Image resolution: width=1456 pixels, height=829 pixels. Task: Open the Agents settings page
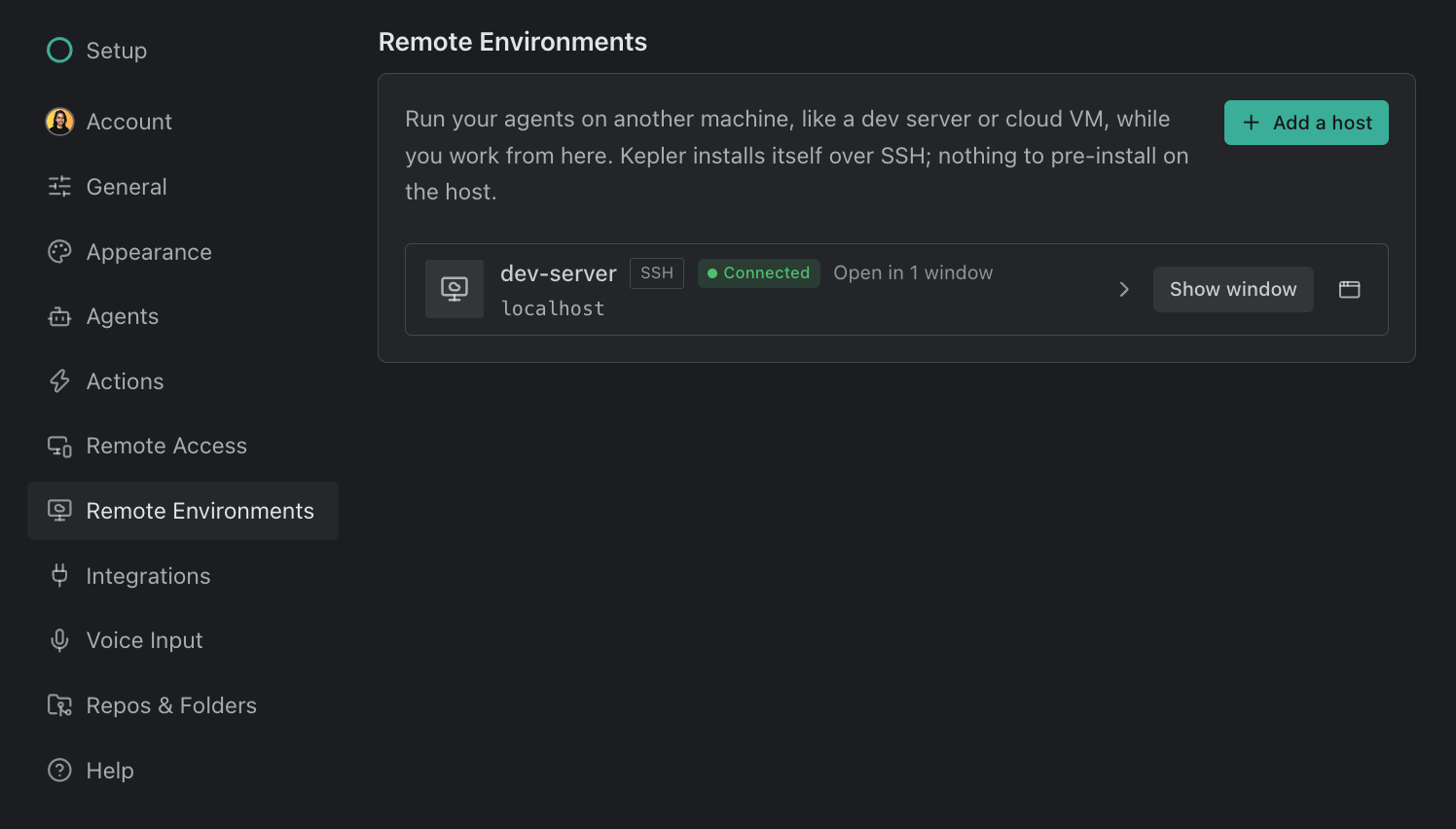(183, 316)
